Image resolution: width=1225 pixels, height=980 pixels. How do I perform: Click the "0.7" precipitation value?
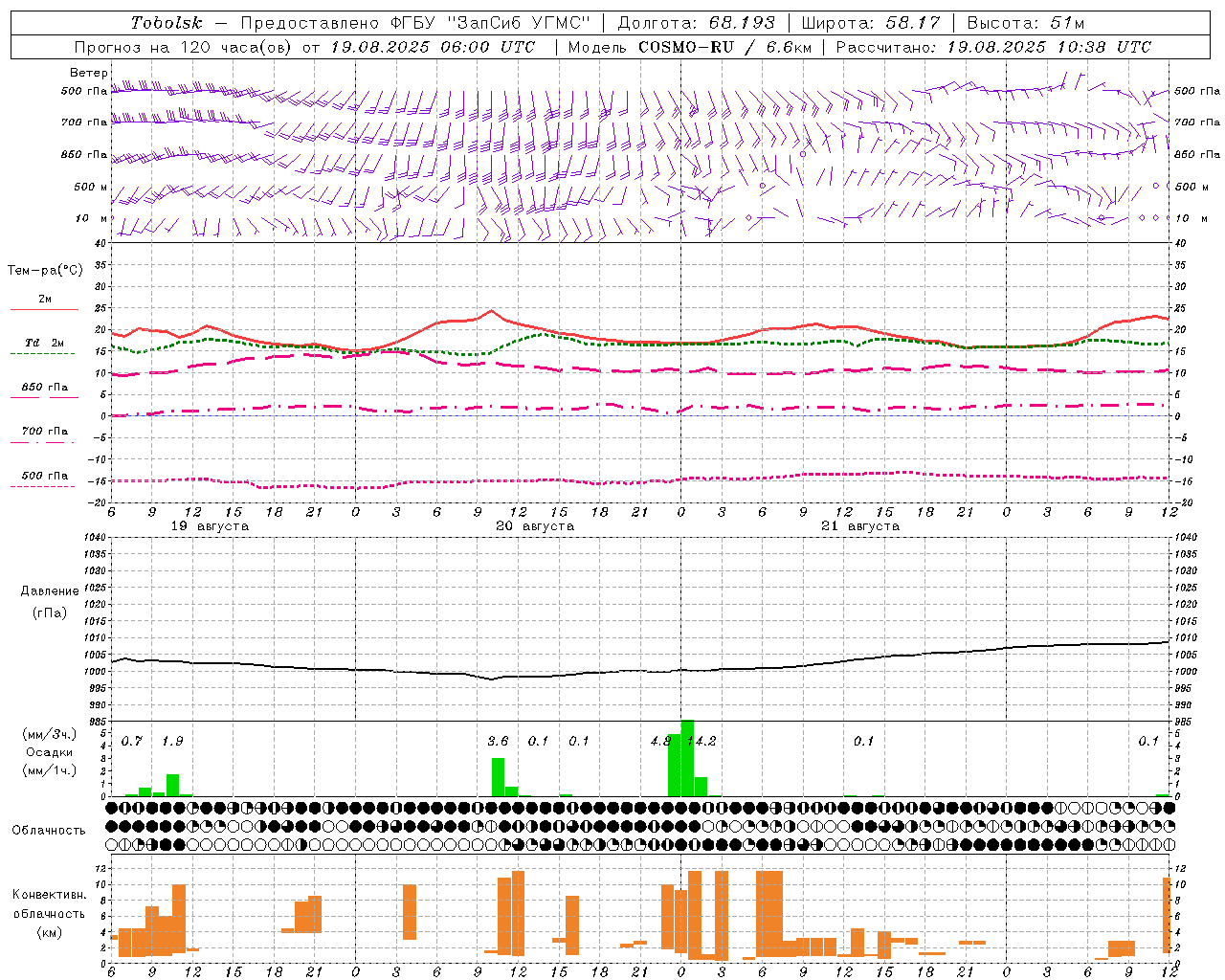(x=132, y=741)
